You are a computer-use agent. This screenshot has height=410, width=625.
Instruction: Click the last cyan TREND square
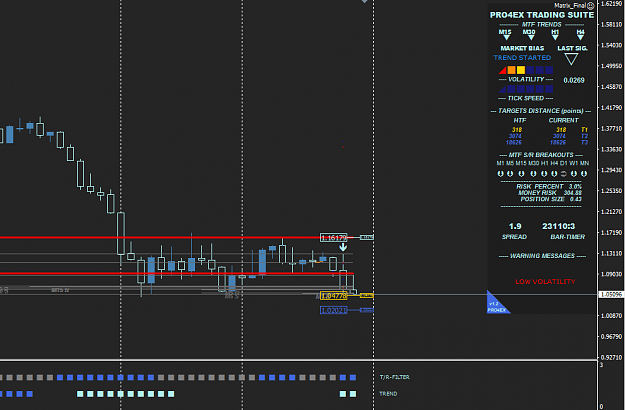pyautogui.click(x=353, y=394)
